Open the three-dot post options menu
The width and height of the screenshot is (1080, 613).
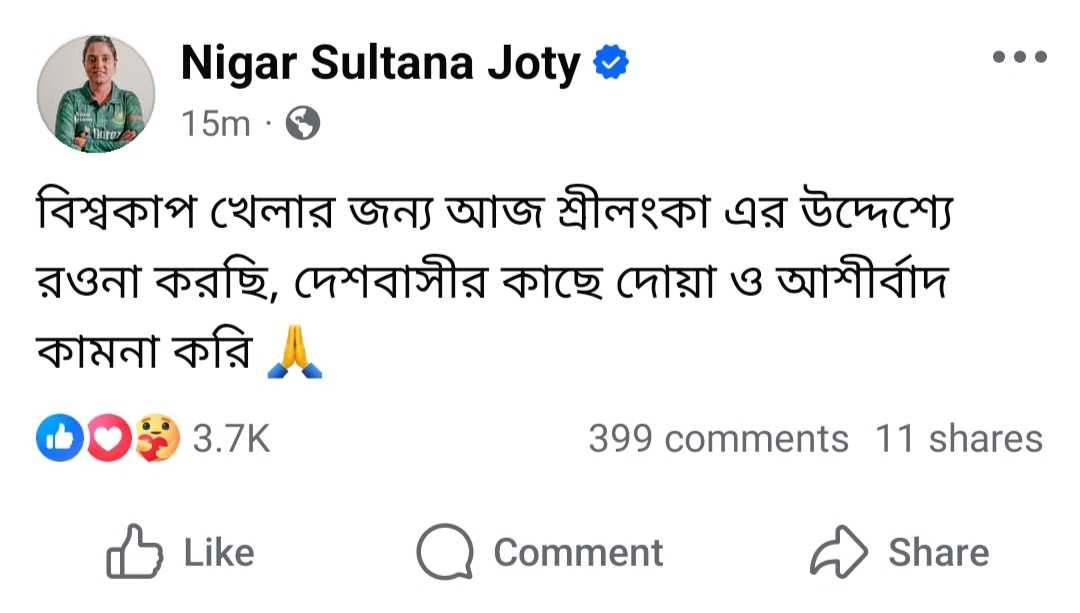click(x=1020, y=57)
